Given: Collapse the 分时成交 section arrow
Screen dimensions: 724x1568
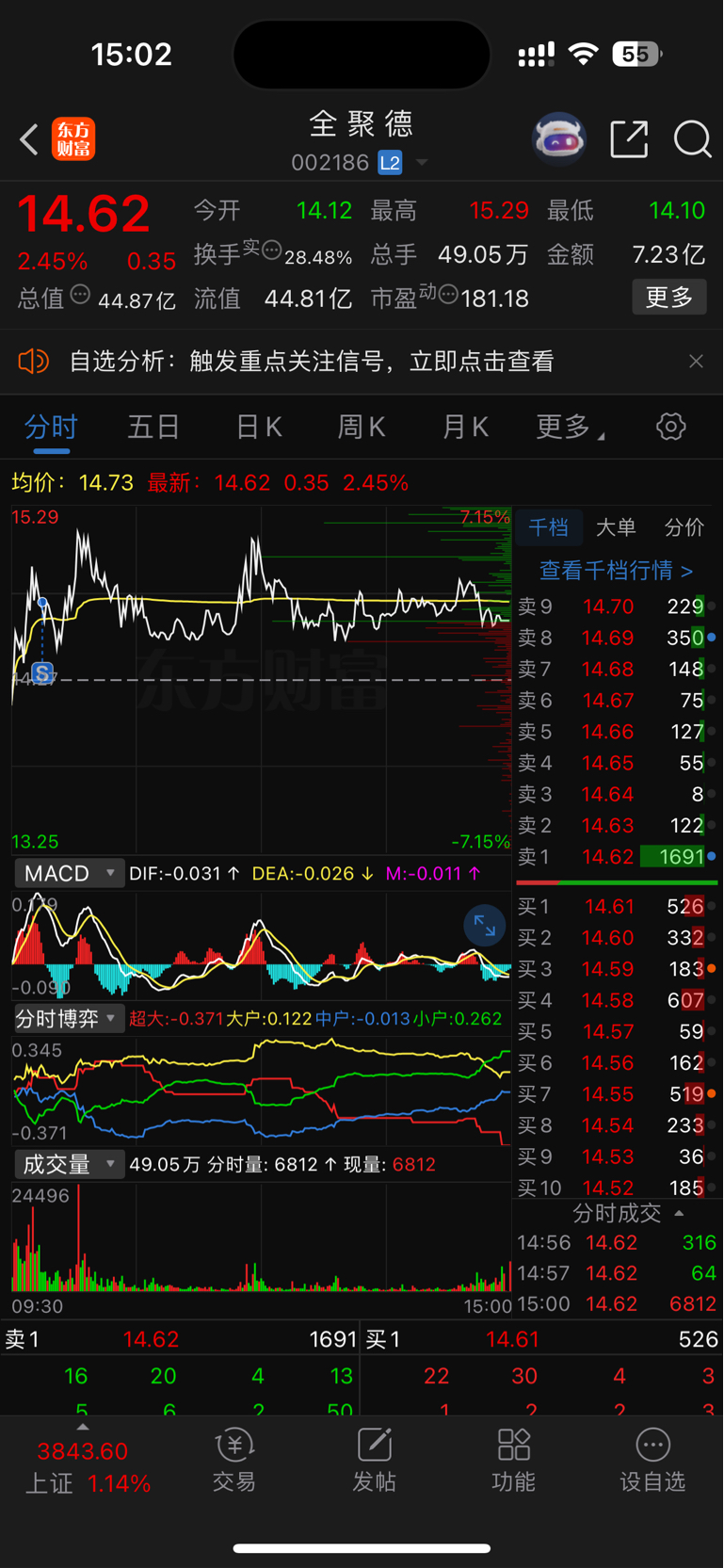Looking at the screenshot, I should (x=679, y=1213).
